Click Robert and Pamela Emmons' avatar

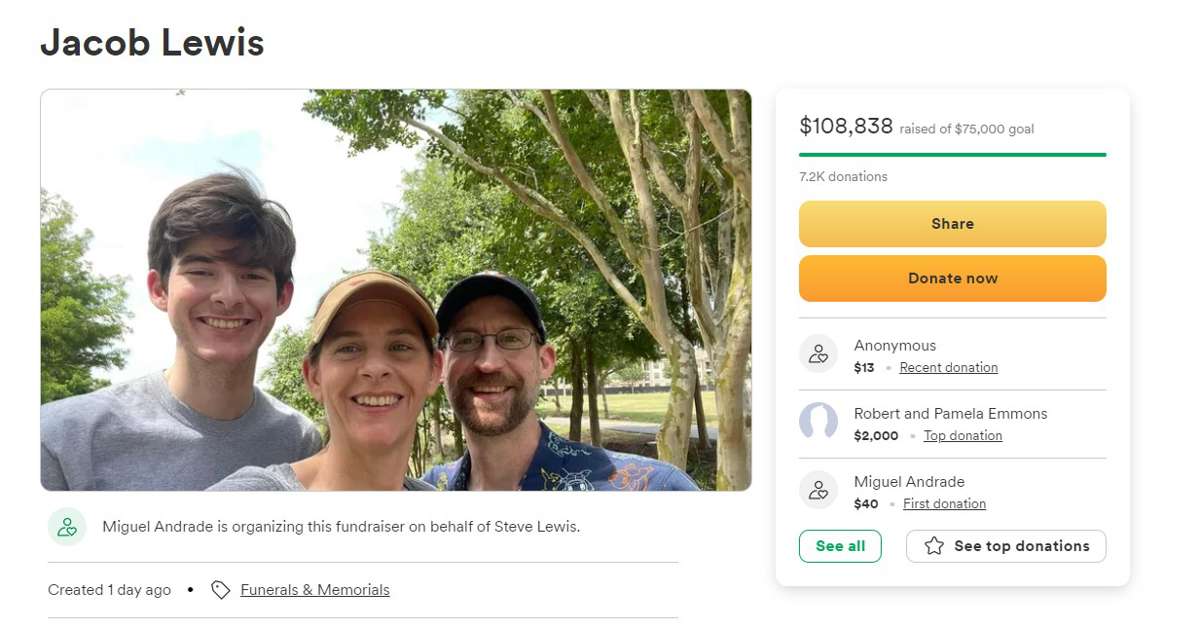coord(818,422)
